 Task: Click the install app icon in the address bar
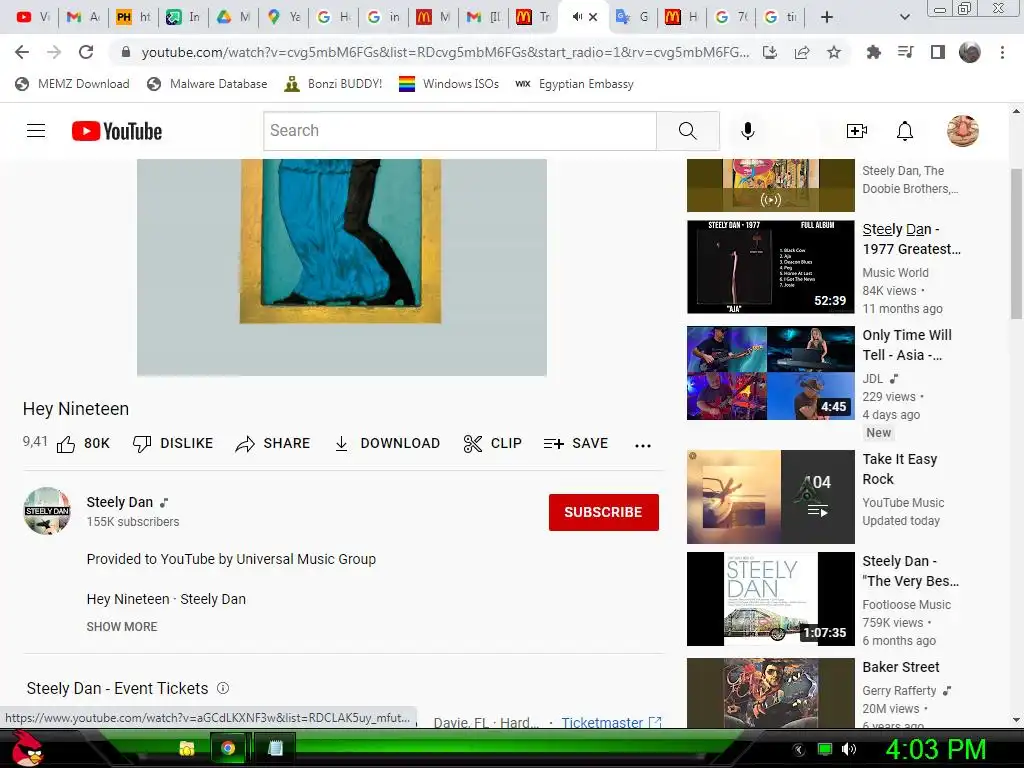(770, 52)
